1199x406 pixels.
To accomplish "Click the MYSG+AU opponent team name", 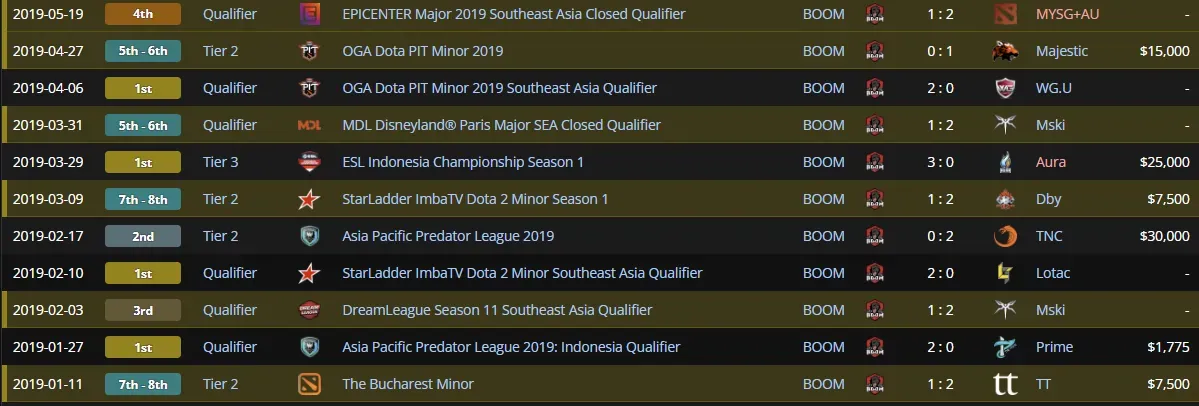I will [1067, 14].
